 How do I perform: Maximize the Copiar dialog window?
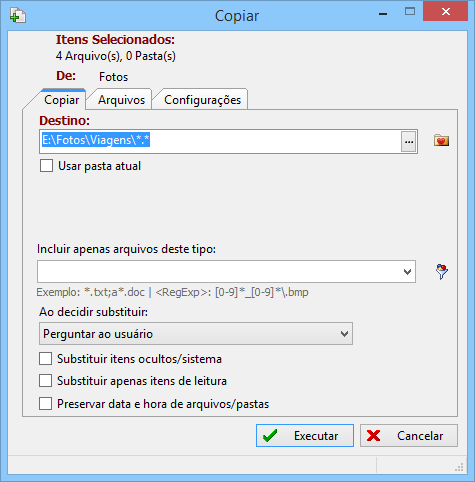click(x=410, y=12)
